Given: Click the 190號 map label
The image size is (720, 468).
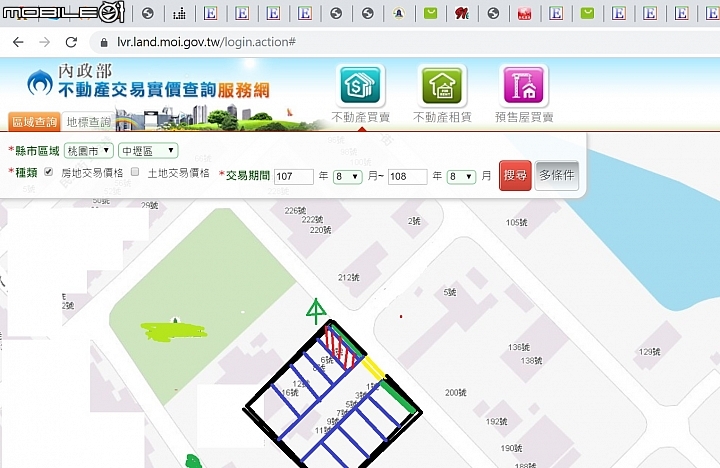Looking at the screenshot, I should (x=511, y=448).
